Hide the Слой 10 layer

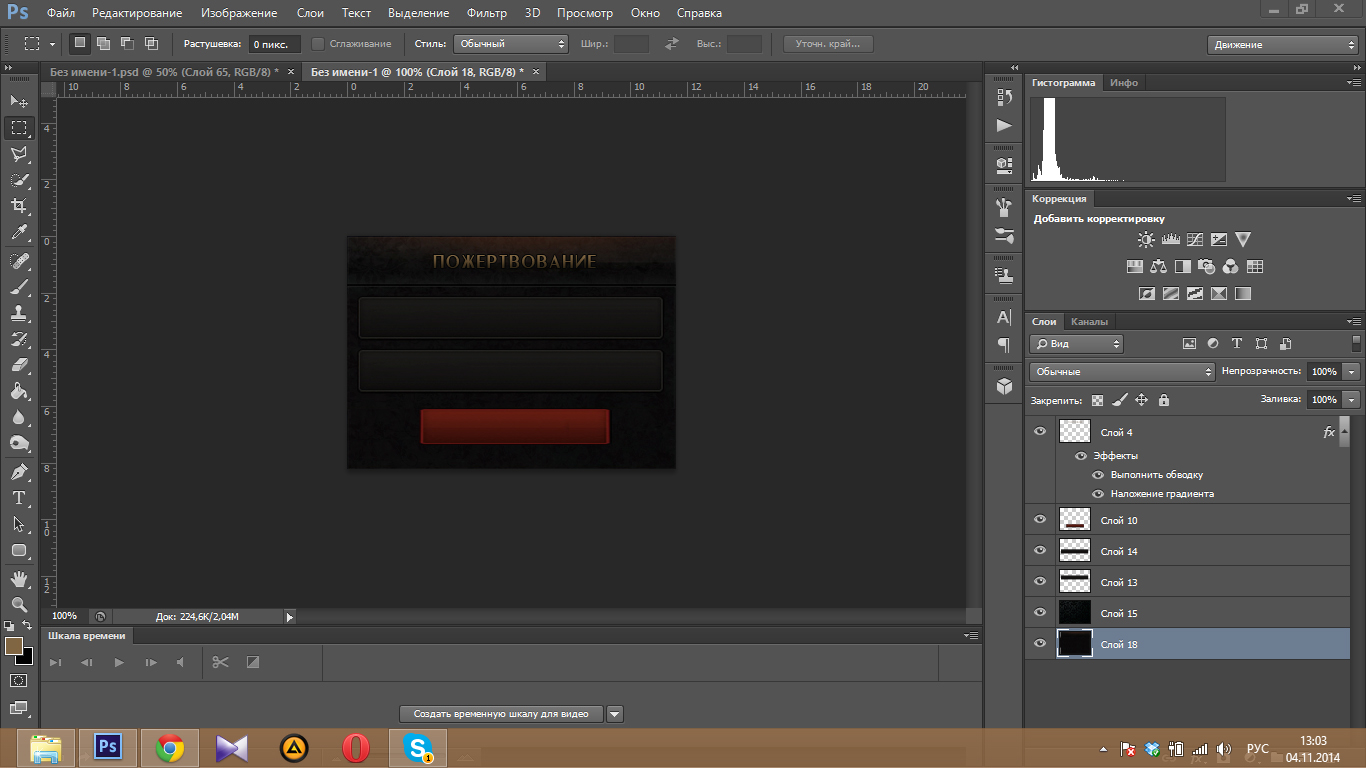[x=1040, y=520]
